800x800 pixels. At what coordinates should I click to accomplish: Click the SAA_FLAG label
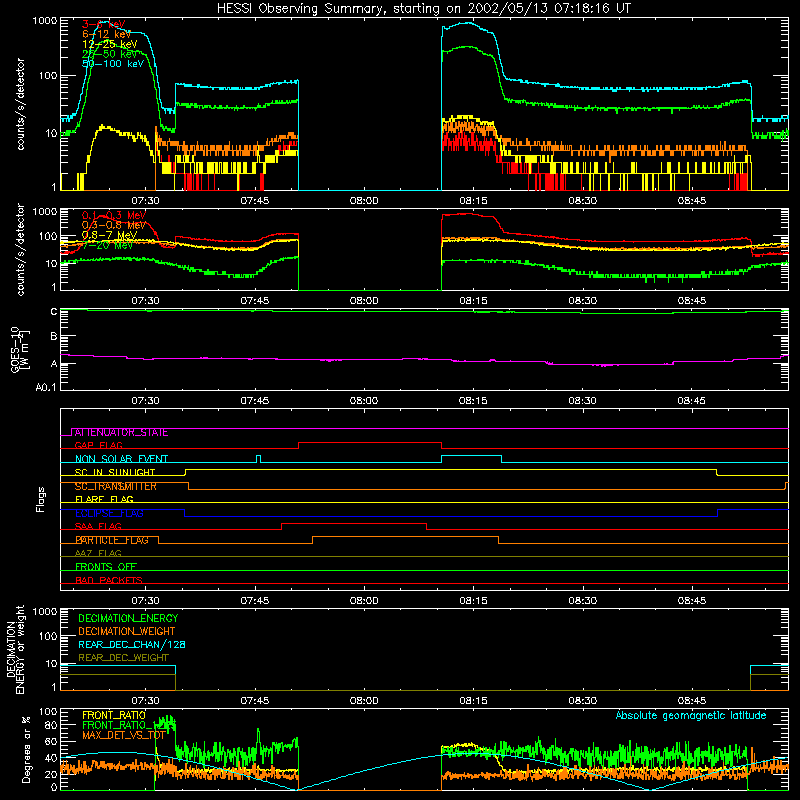(98, 527)
